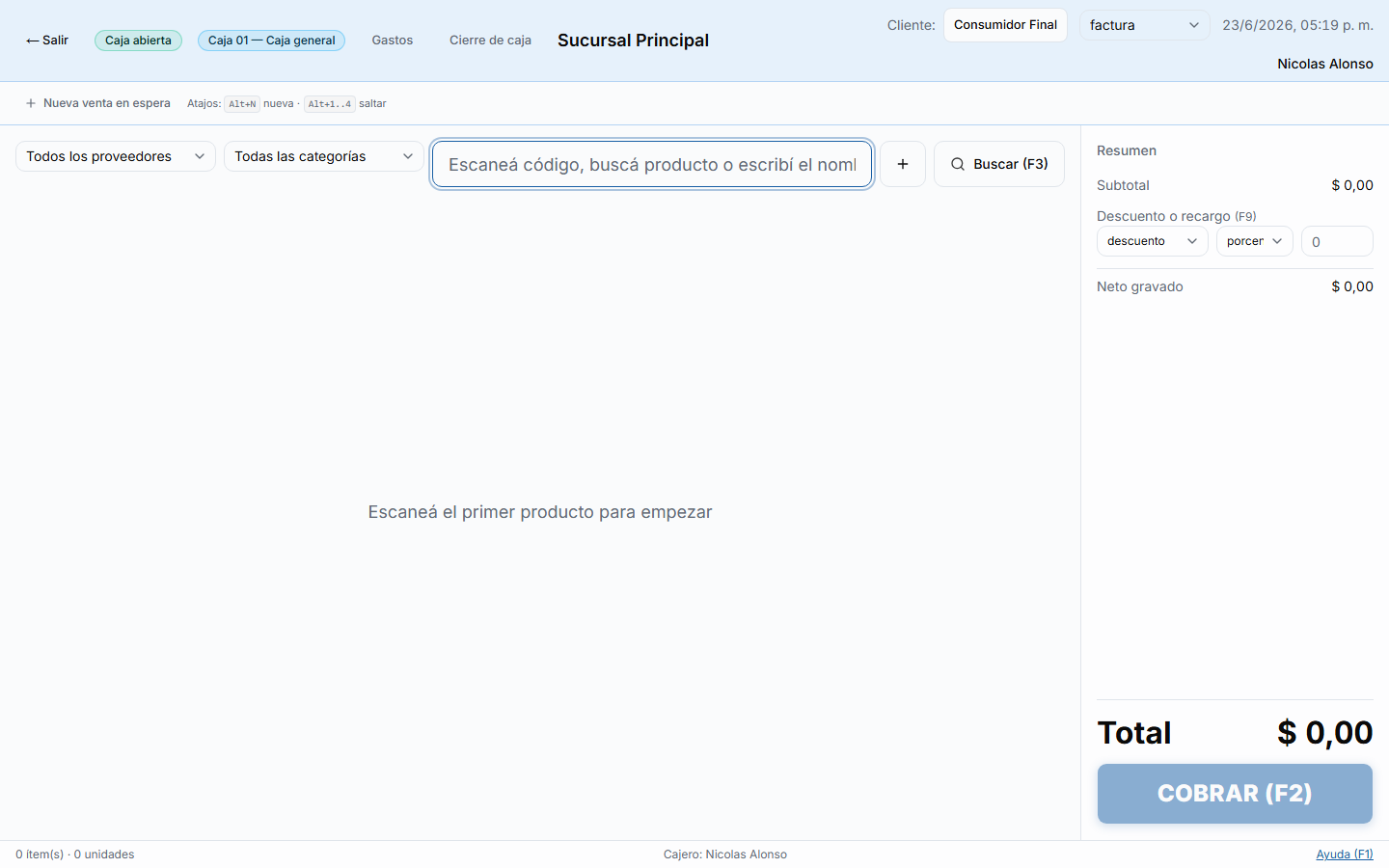The image size is (1389, 868).
Task: Click the plus add product icon button
Action: click(x=903, y=164)
